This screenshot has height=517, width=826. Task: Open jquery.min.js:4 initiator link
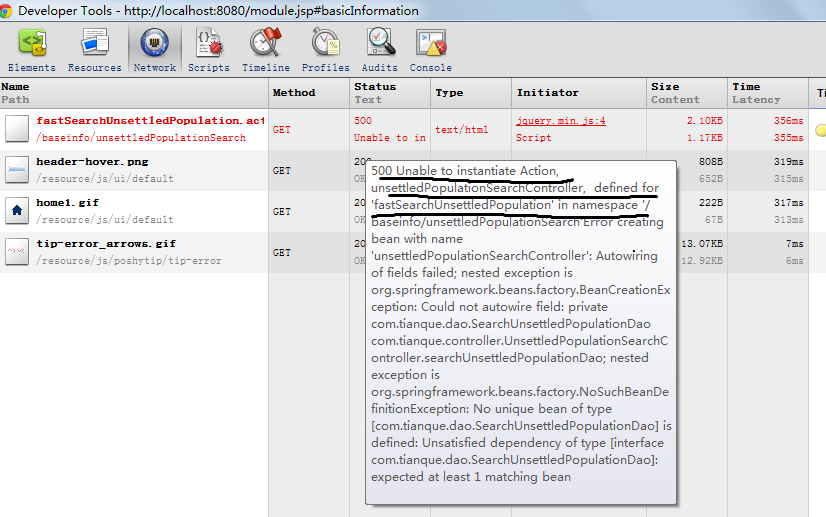tap(561, 121)
